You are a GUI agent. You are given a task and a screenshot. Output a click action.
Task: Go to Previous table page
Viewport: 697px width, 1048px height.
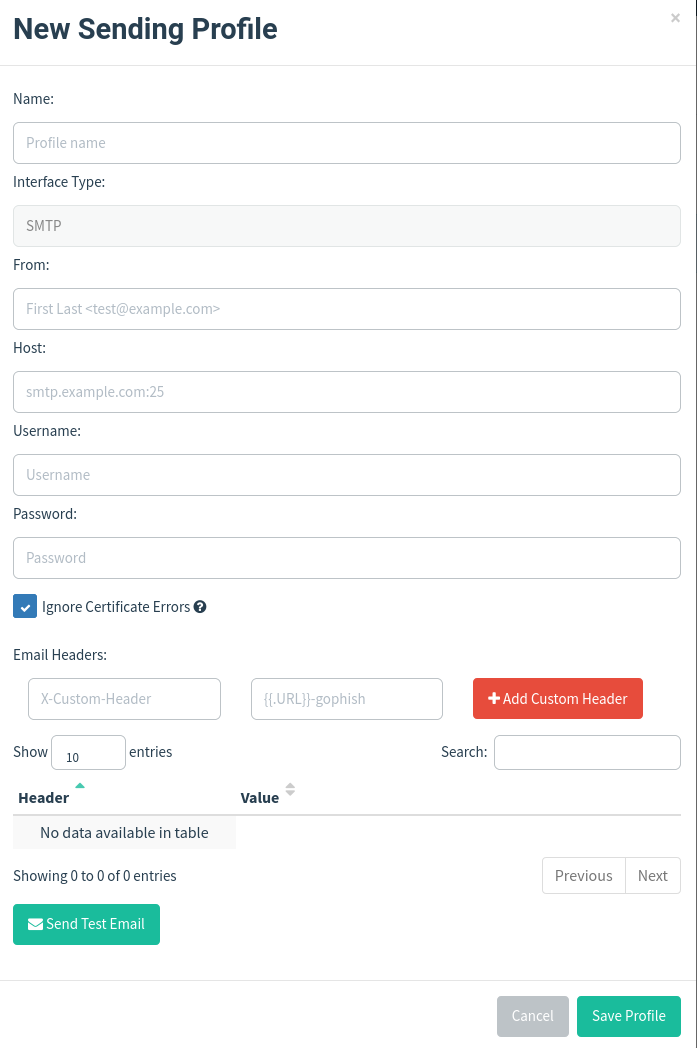pos(583,876)
